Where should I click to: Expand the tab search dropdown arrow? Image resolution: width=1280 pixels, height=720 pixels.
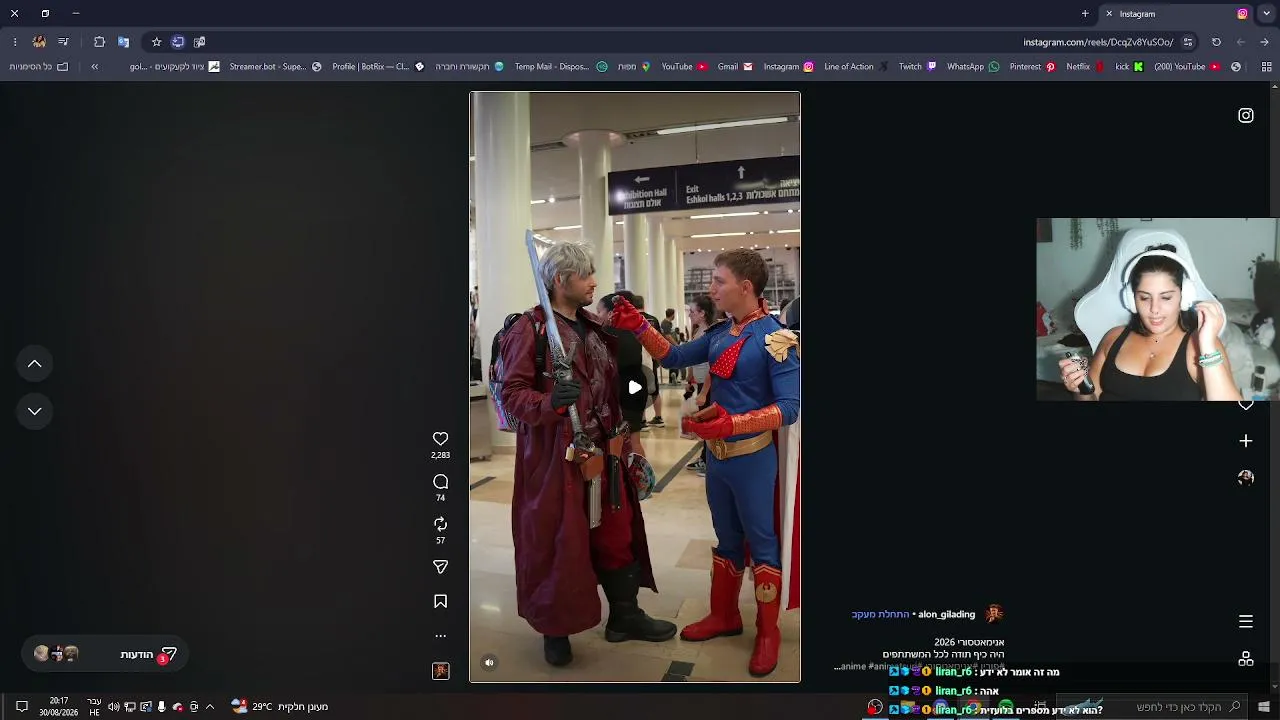1266,14
